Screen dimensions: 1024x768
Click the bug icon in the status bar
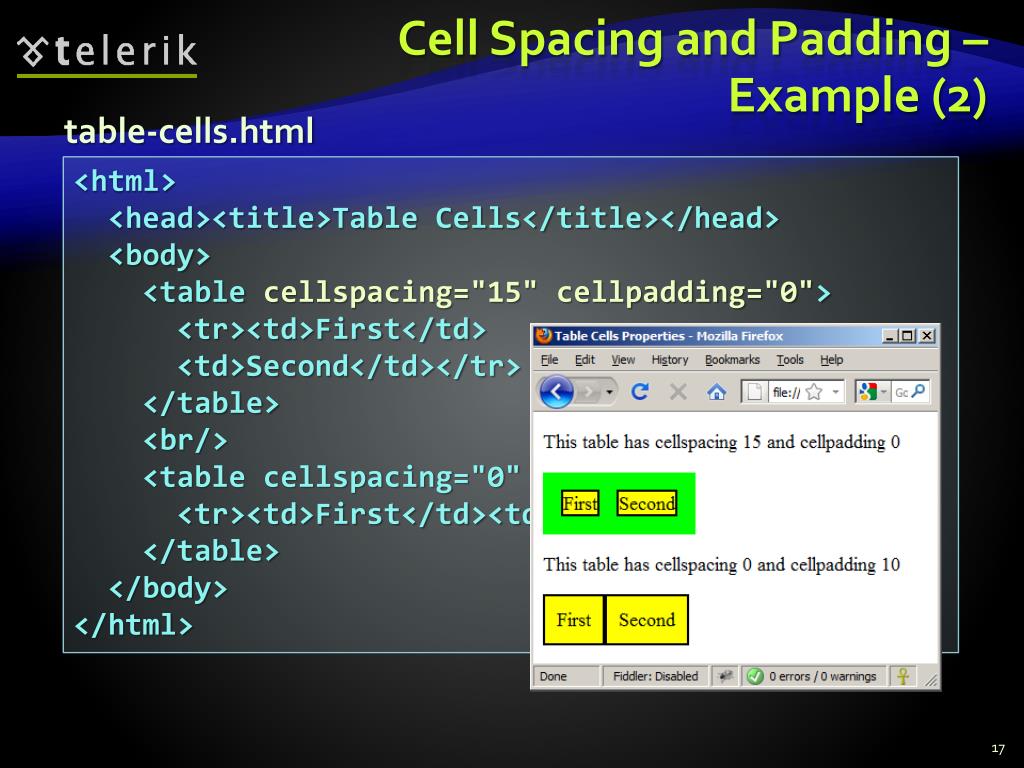724,677
